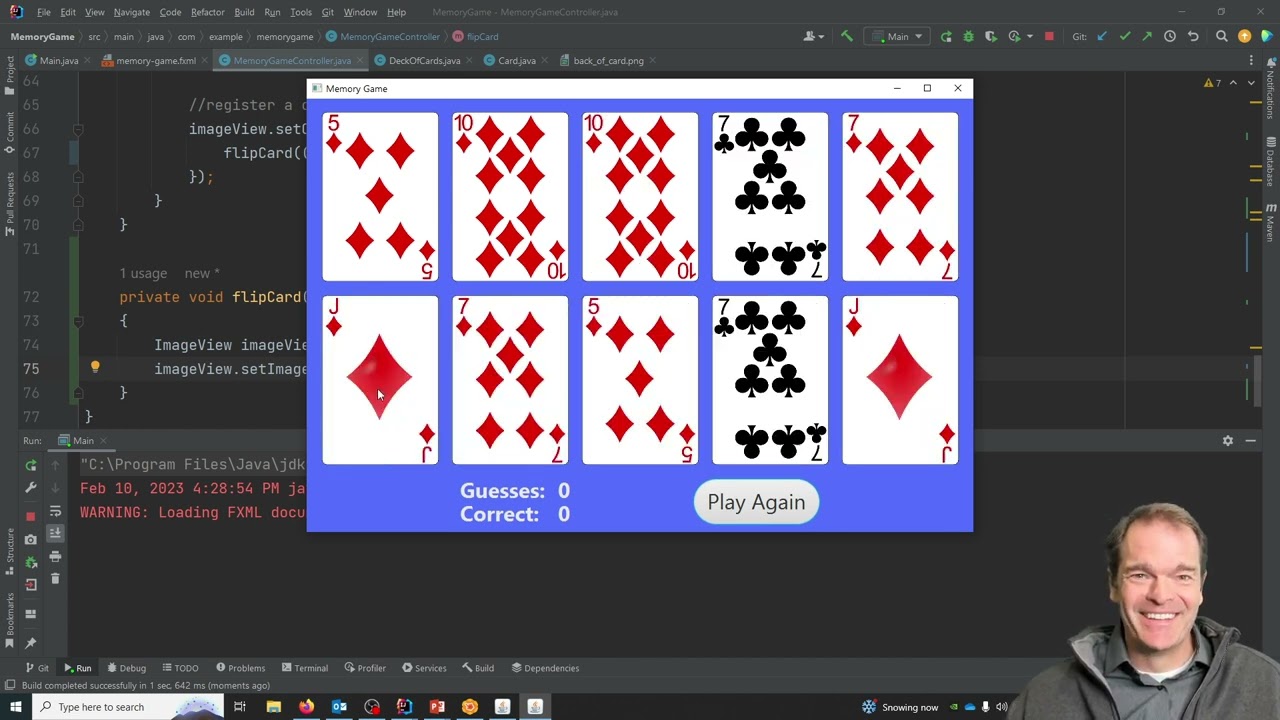
Task: Stop the running app with red square in top toolbar
Action: 1049,37
